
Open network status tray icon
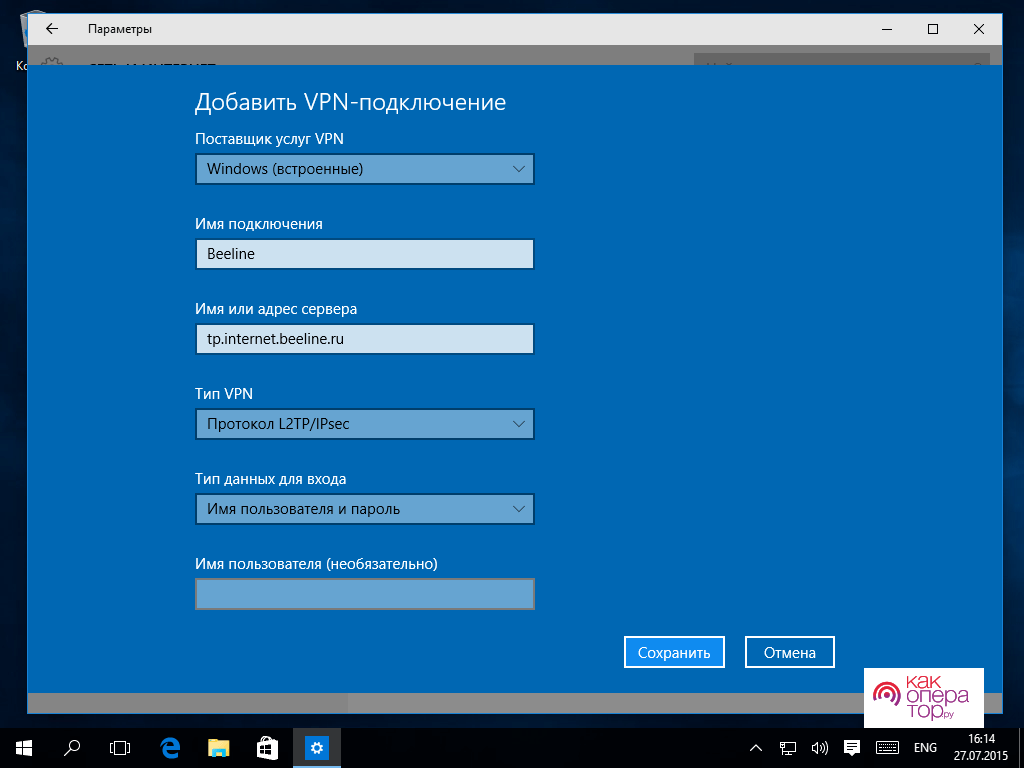tap(788, 747)
